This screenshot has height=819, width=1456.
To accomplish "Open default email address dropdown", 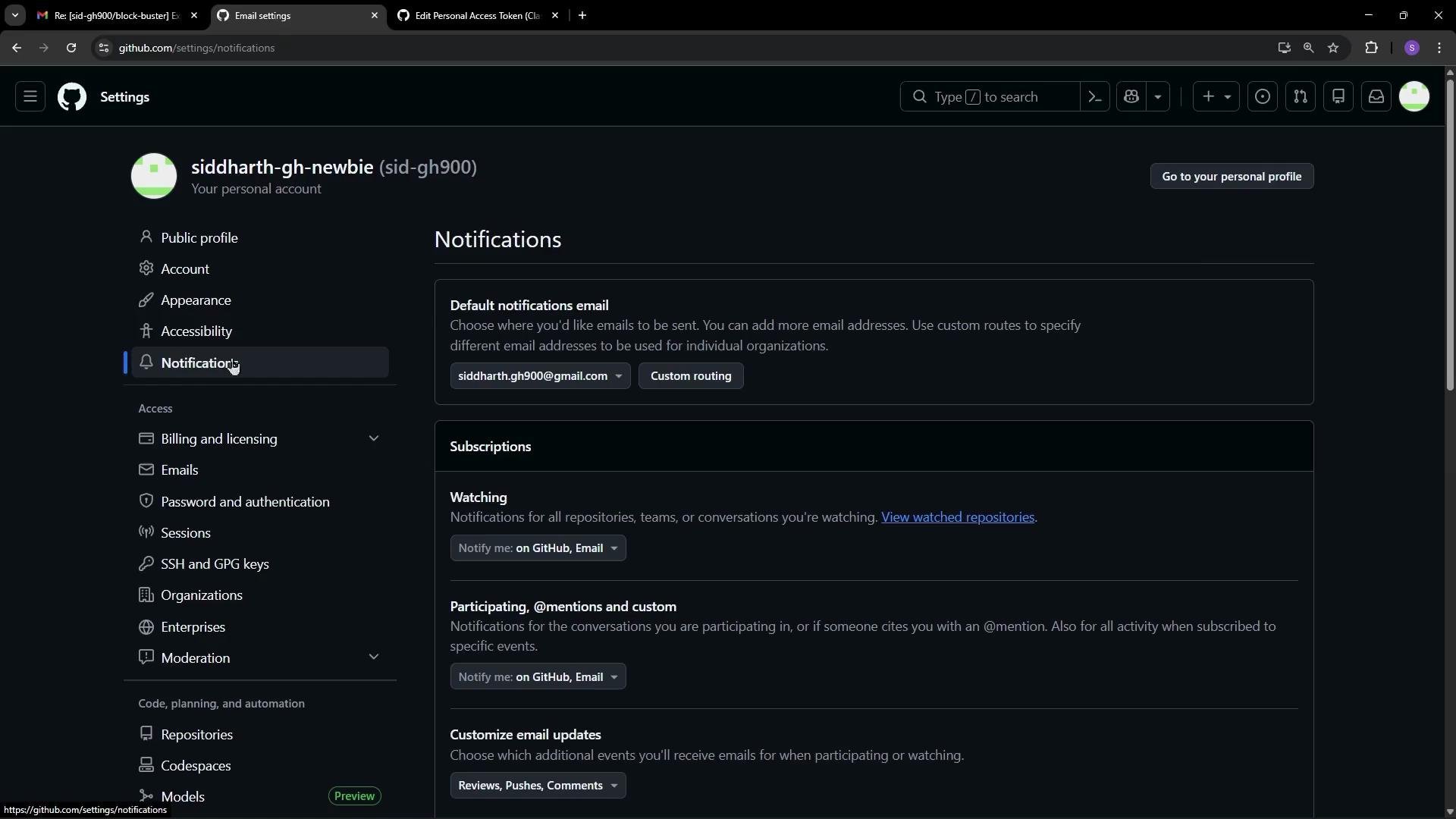I will (x=540, y=376).
